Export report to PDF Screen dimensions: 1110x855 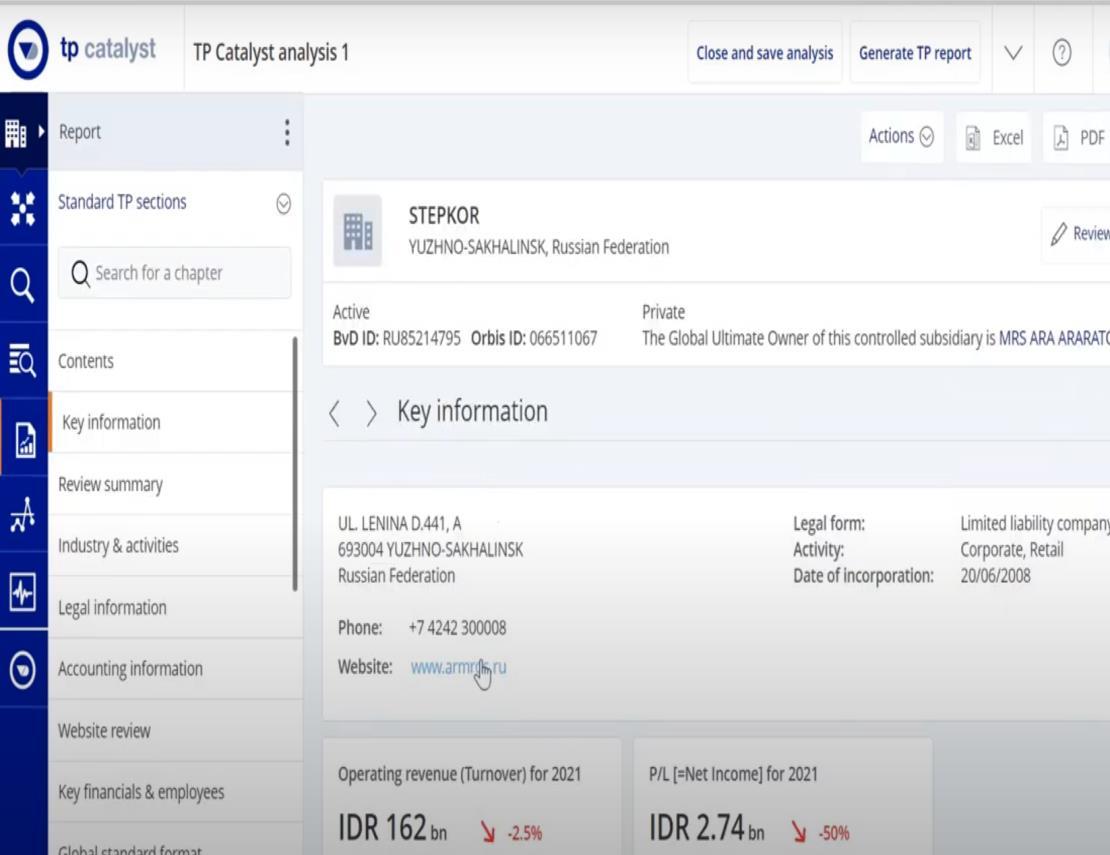[1078, 137]
